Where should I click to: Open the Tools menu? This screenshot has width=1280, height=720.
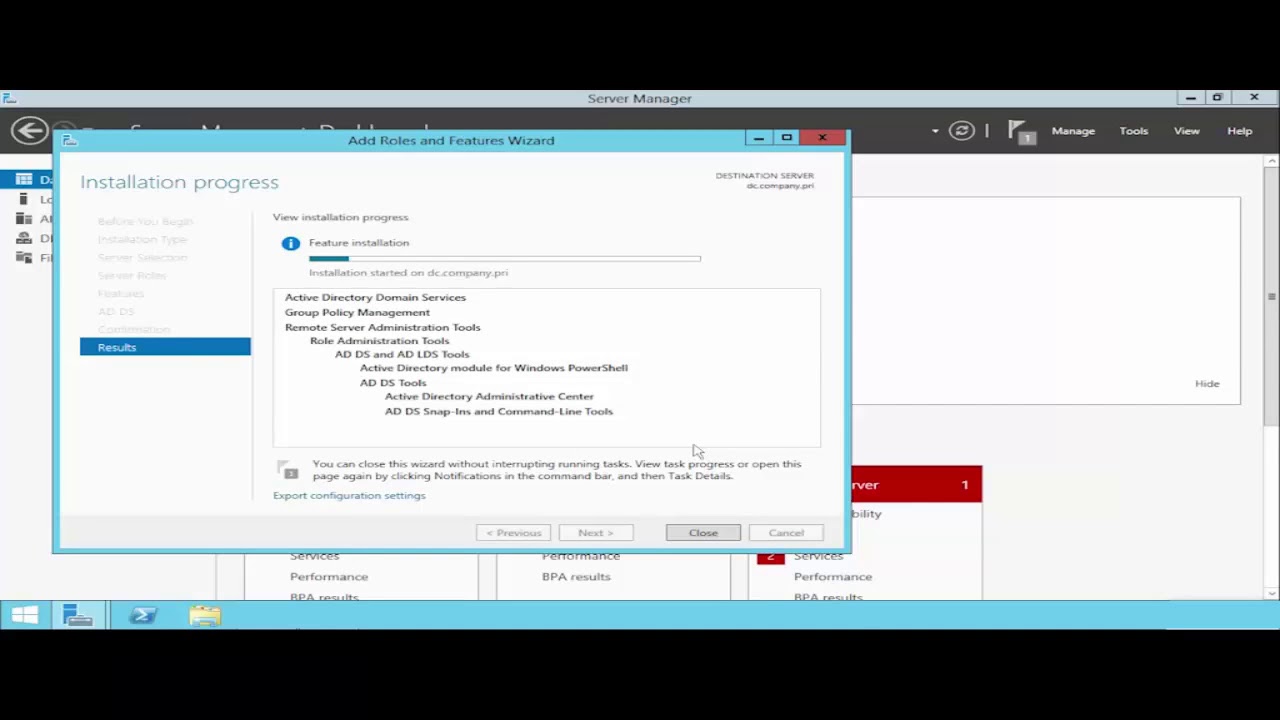click(x=1134, y=131)
